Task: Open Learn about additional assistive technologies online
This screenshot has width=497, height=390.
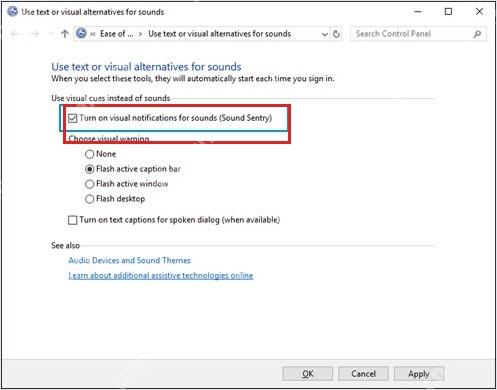Action: pyautogui.click(x=161, y=276)
